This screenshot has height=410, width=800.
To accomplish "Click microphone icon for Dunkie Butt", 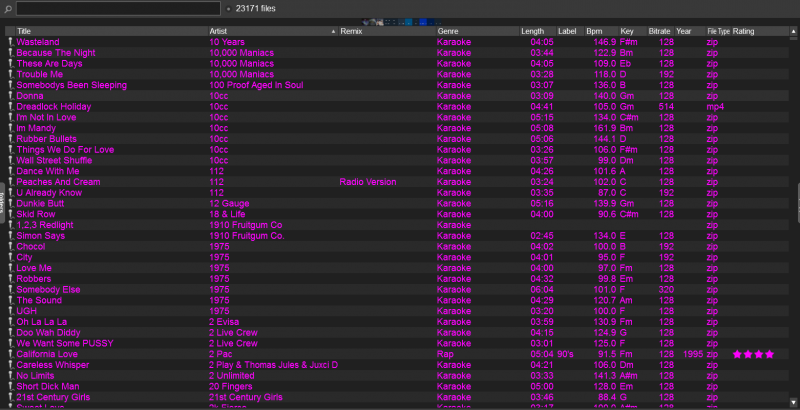I will 10,203.
